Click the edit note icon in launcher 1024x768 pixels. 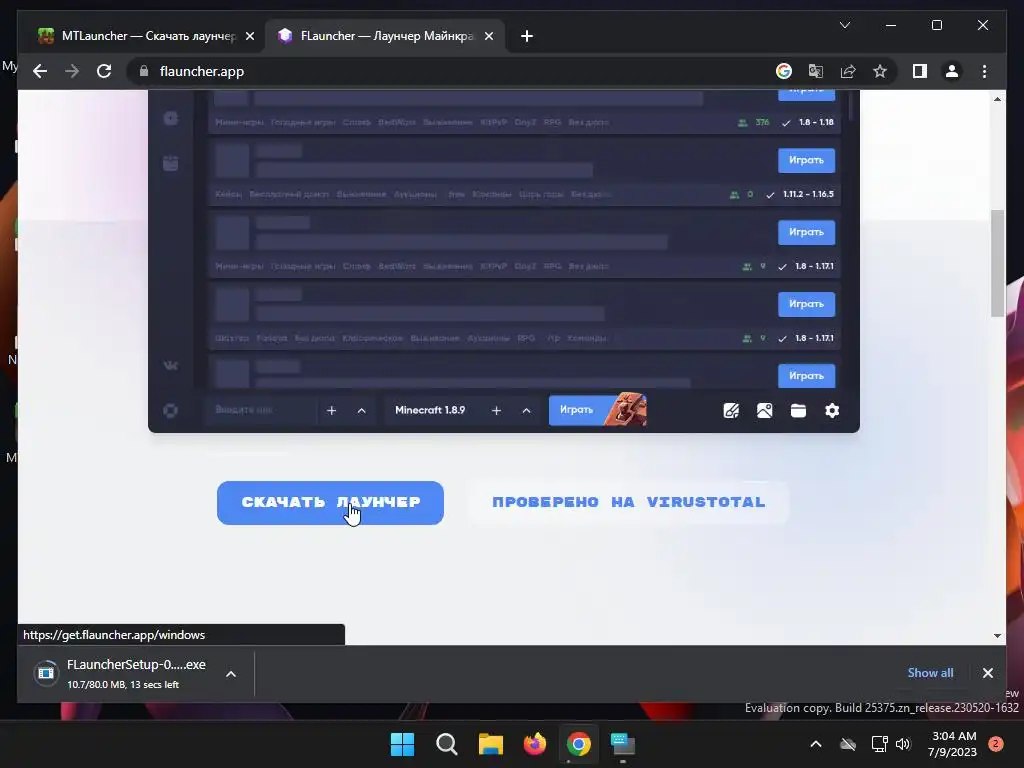731,410
